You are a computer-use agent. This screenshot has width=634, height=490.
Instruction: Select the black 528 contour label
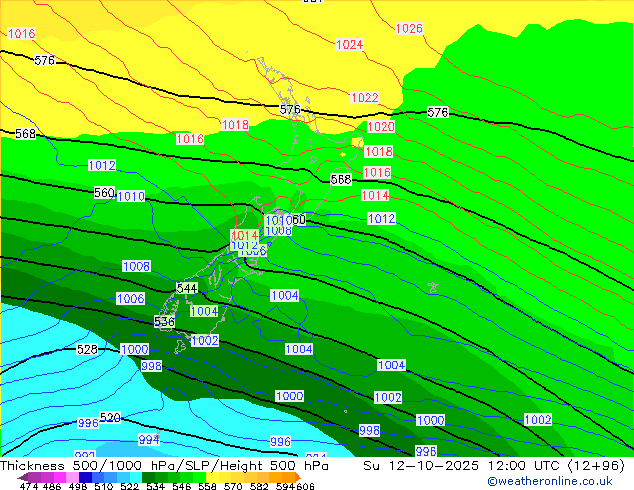click(x=87, y=349)
